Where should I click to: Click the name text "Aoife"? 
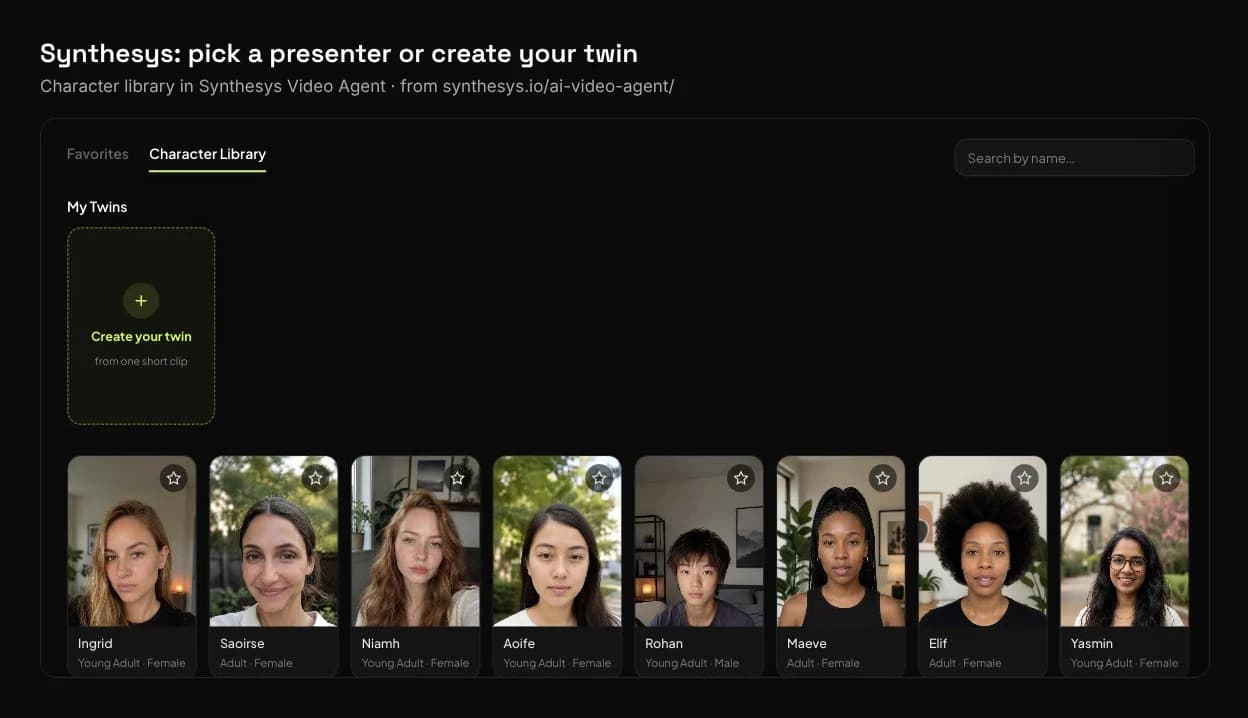pyautogui.click(x=519, y=644)
